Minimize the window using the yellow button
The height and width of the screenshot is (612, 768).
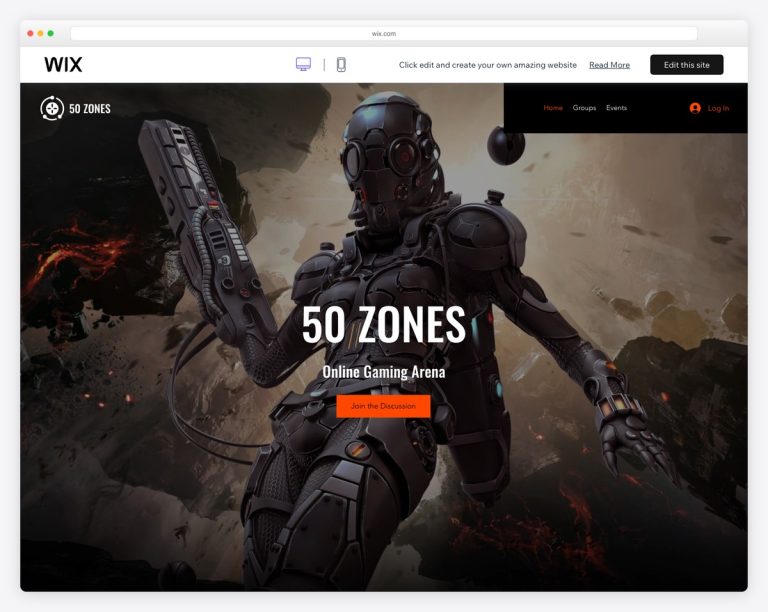pos(40,34)
